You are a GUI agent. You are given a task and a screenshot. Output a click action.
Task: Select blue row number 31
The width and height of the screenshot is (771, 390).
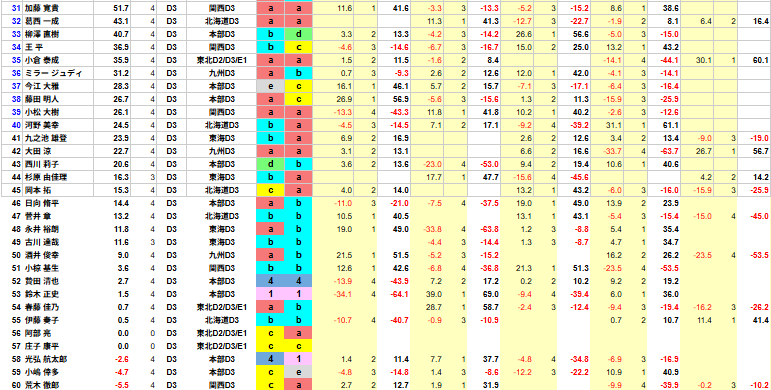click(x=16, y=8)
